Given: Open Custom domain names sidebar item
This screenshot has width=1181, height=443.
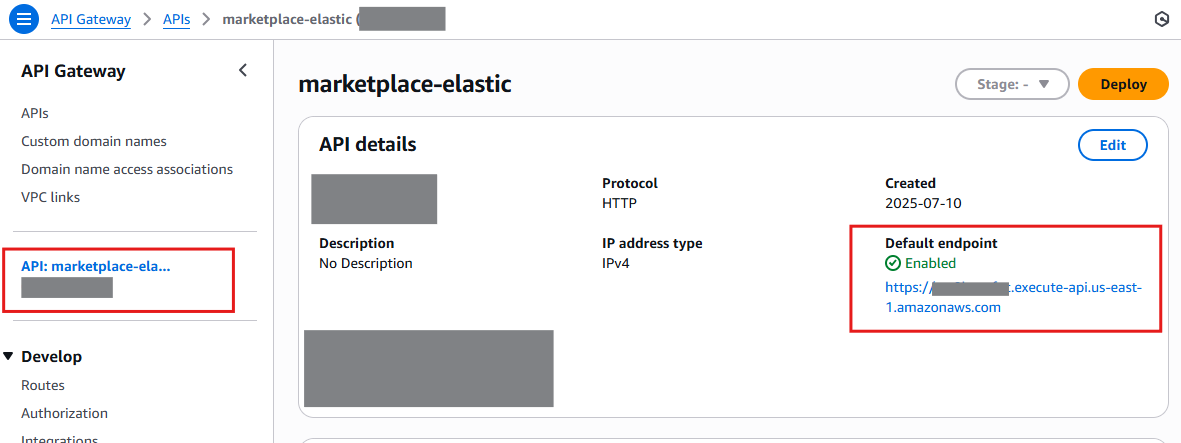Looking at the screenshot, I should [94, 142].
